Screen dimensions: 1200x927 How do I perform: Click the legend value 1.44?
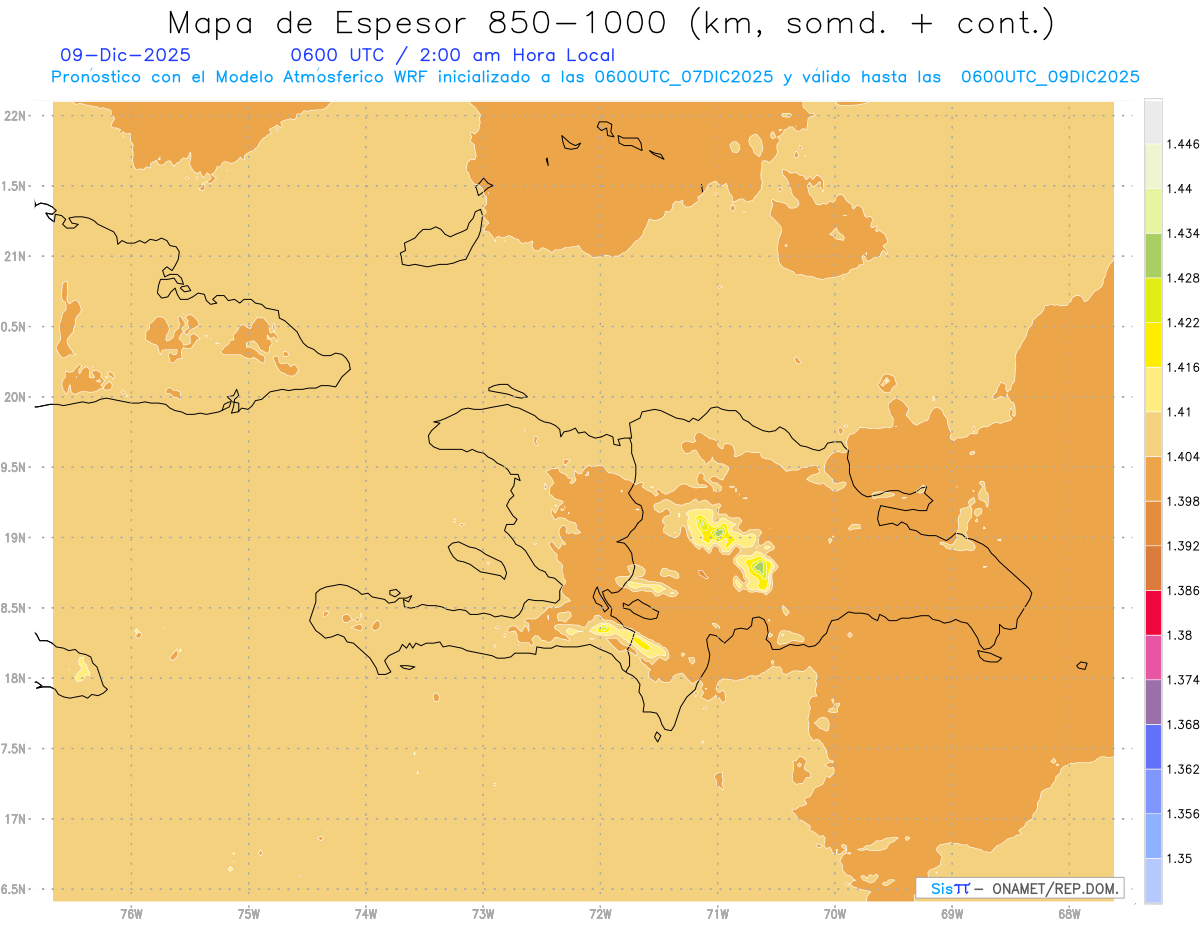coord(1179,189)
